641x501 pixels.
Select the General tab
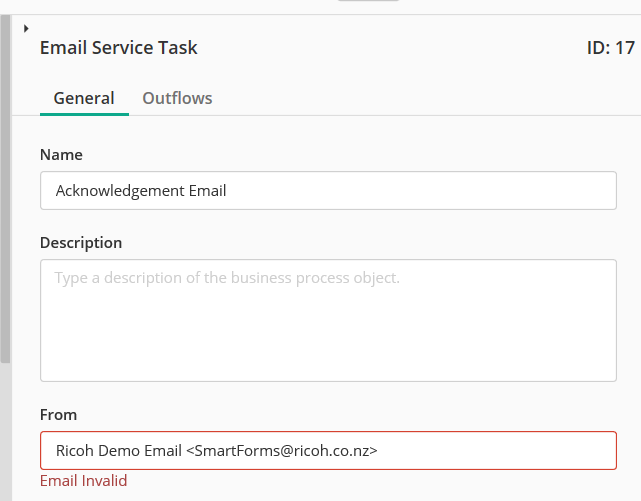coord(84,98)
